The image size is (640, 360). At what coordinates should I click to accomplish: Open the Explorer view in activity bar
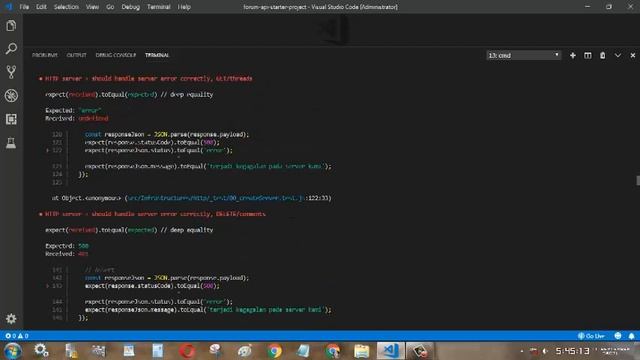coord(11,26)
